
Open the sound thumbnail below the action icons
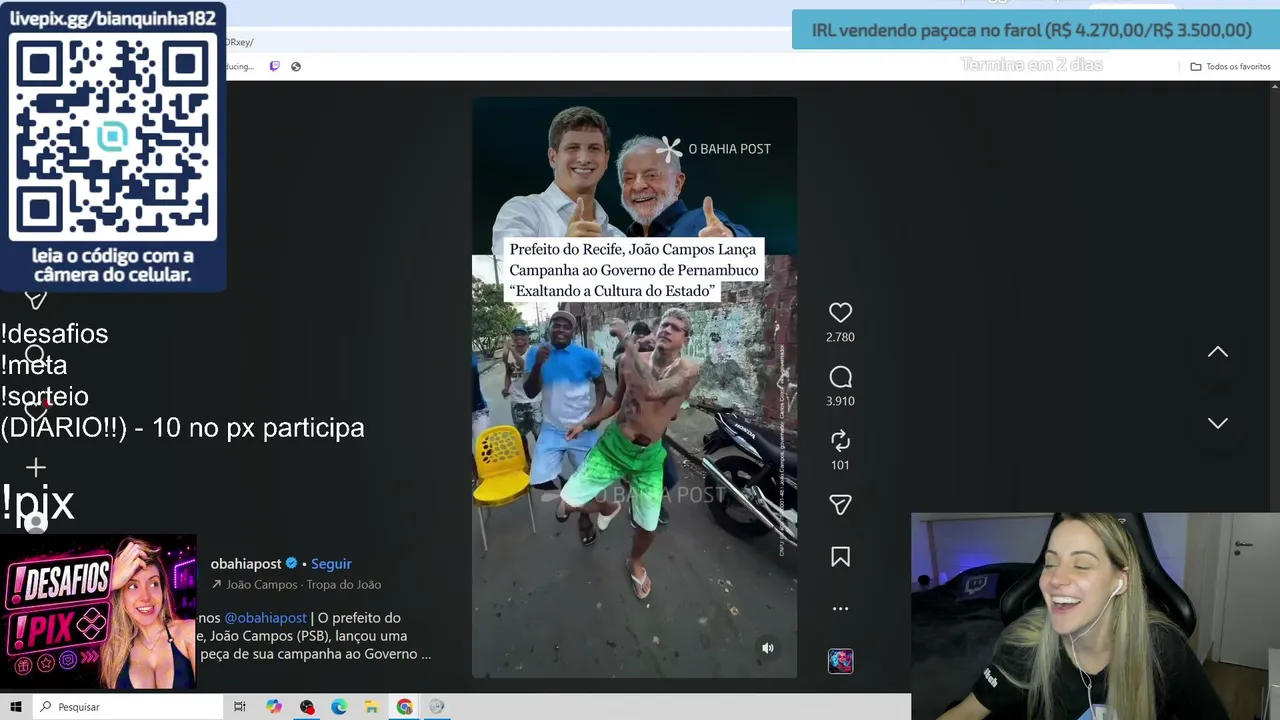(x=840, y=661)
